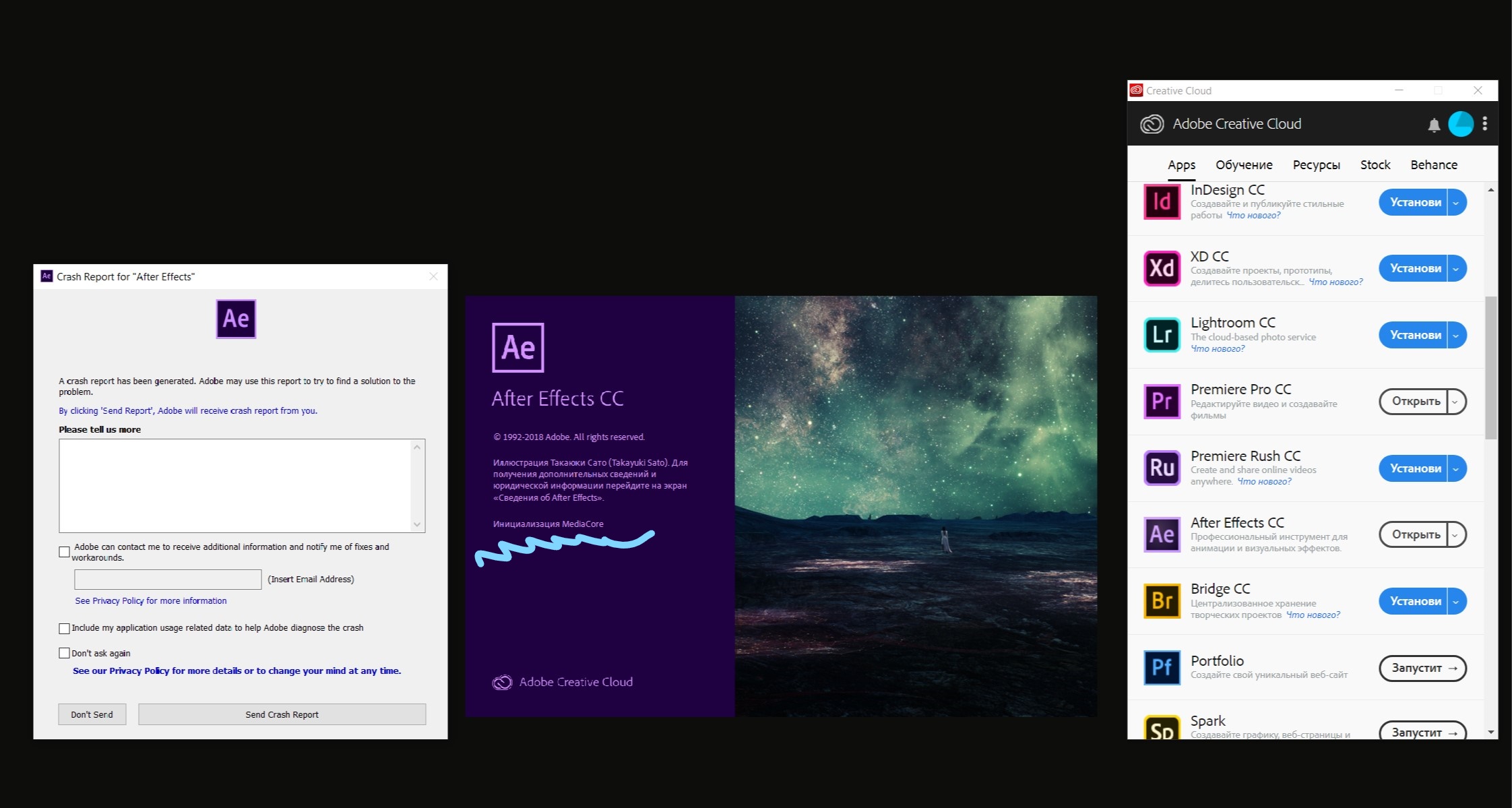Click the XD CC app icon
Screen dimensions: 1512x808
coord(1162,268)
